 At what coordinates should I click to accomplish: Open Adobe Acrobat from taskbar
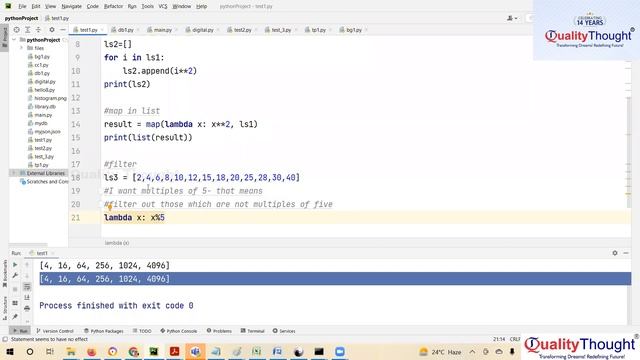[x=175, y=351]
